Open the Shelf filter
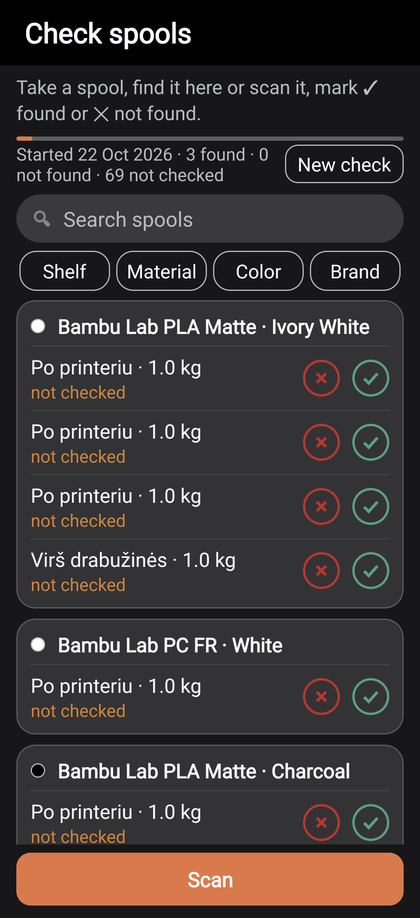420x918 pixels. [64, 271]
